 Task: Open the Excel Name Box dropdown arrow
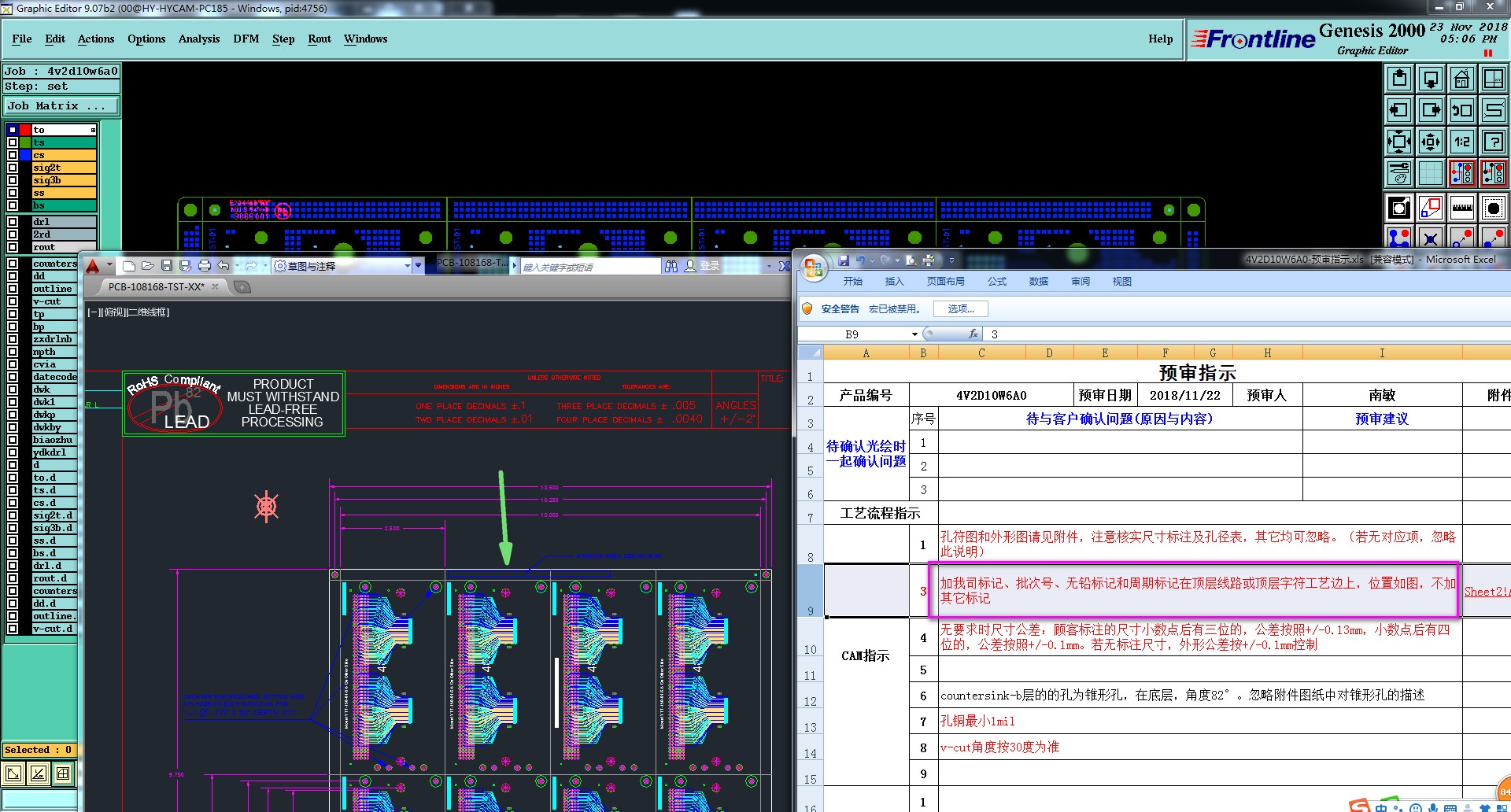click(x=914, y=334)
